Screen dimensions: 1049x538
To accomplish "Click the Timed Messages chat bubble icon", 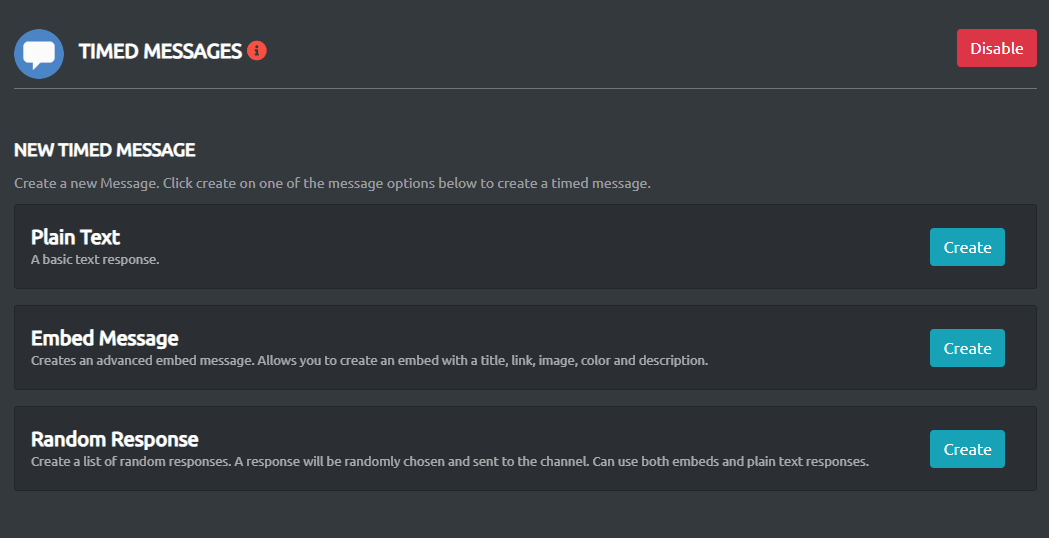I will click(39, 54).
